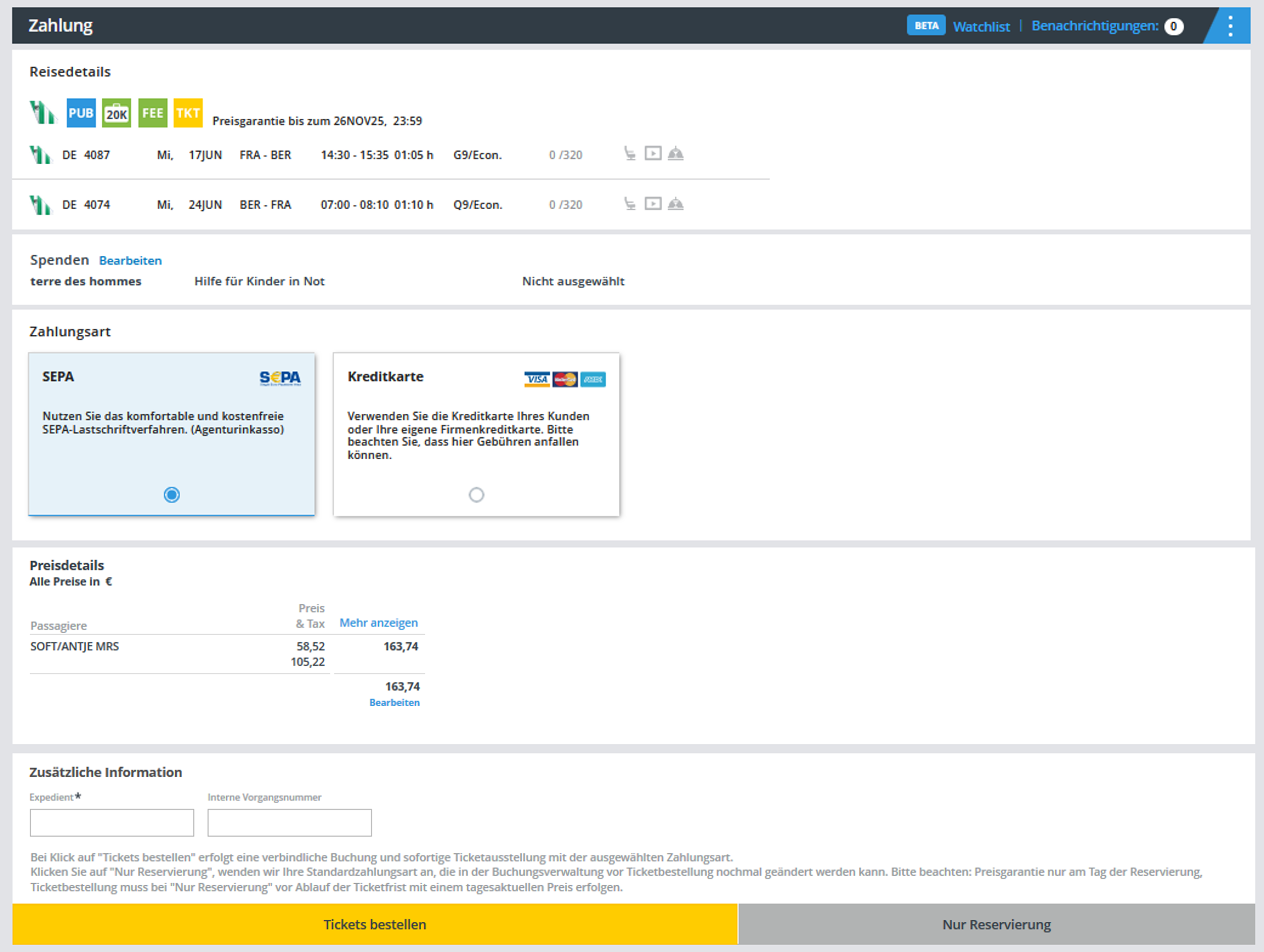Open the three-dot menu in header
Image resolution: width=1264 pixels, height=952 pixels.
(x=1230, y=26)
